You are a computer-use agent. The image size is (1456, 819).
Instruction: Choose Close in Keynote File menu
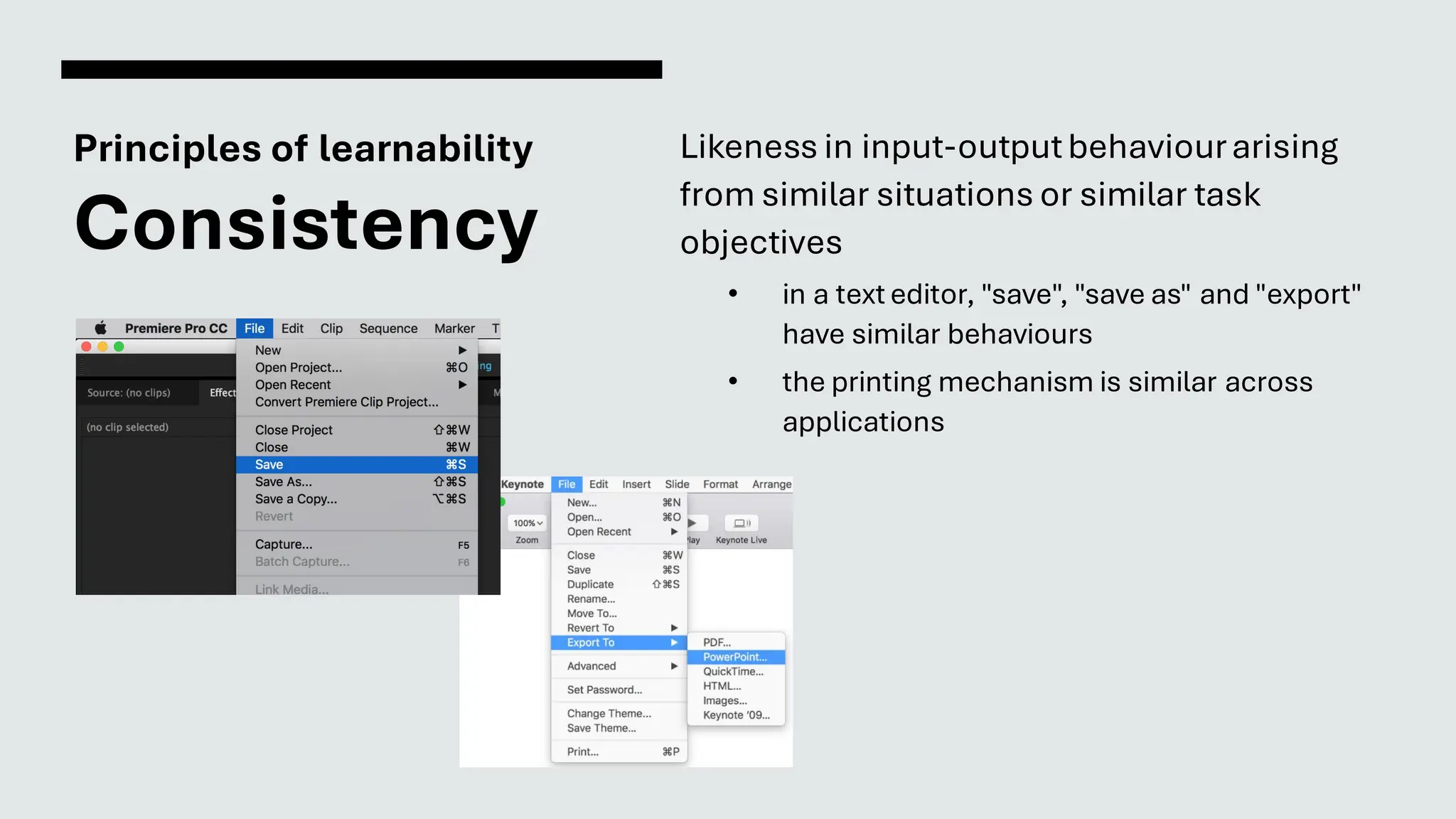point(619,555)
